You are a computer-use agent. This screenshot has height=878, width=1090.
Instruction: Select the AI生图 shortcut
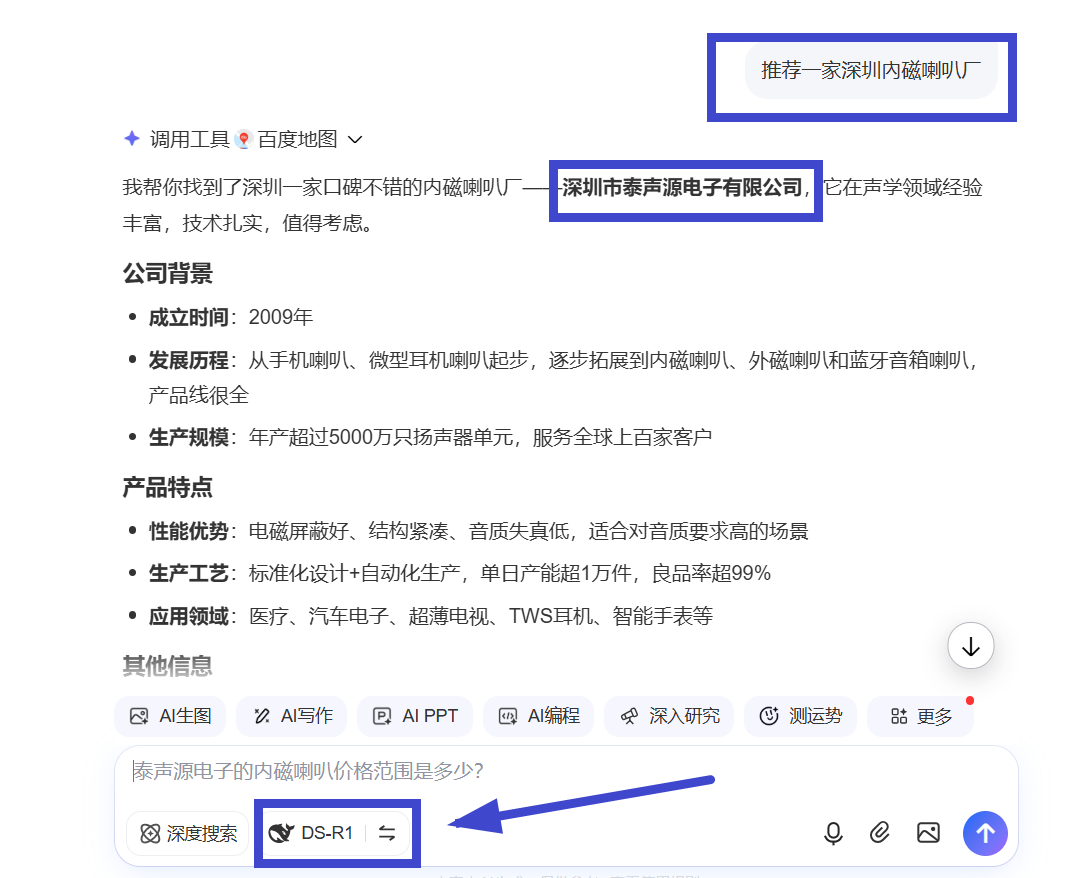point(170,716)
